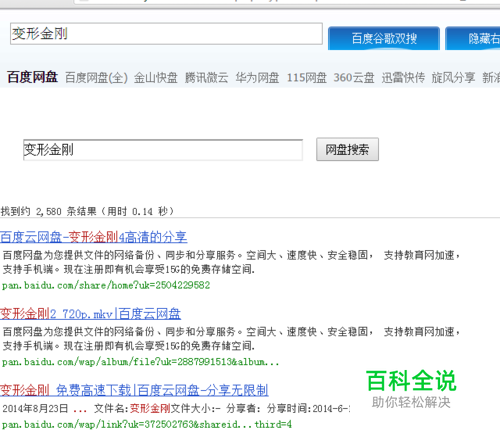
Task: Switch to 迅雷快传 tab
Action: [403, 78]
